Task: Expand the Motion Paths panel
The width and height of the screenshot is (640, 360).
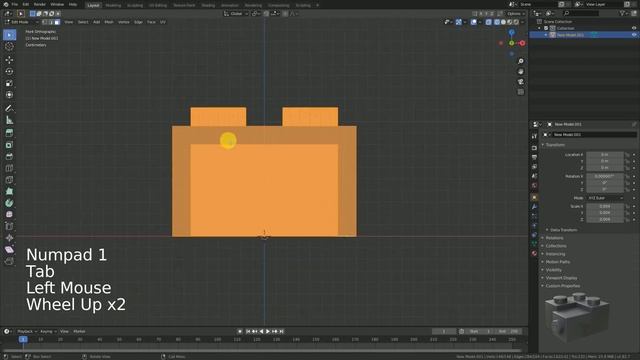Action: pos(557,262)
